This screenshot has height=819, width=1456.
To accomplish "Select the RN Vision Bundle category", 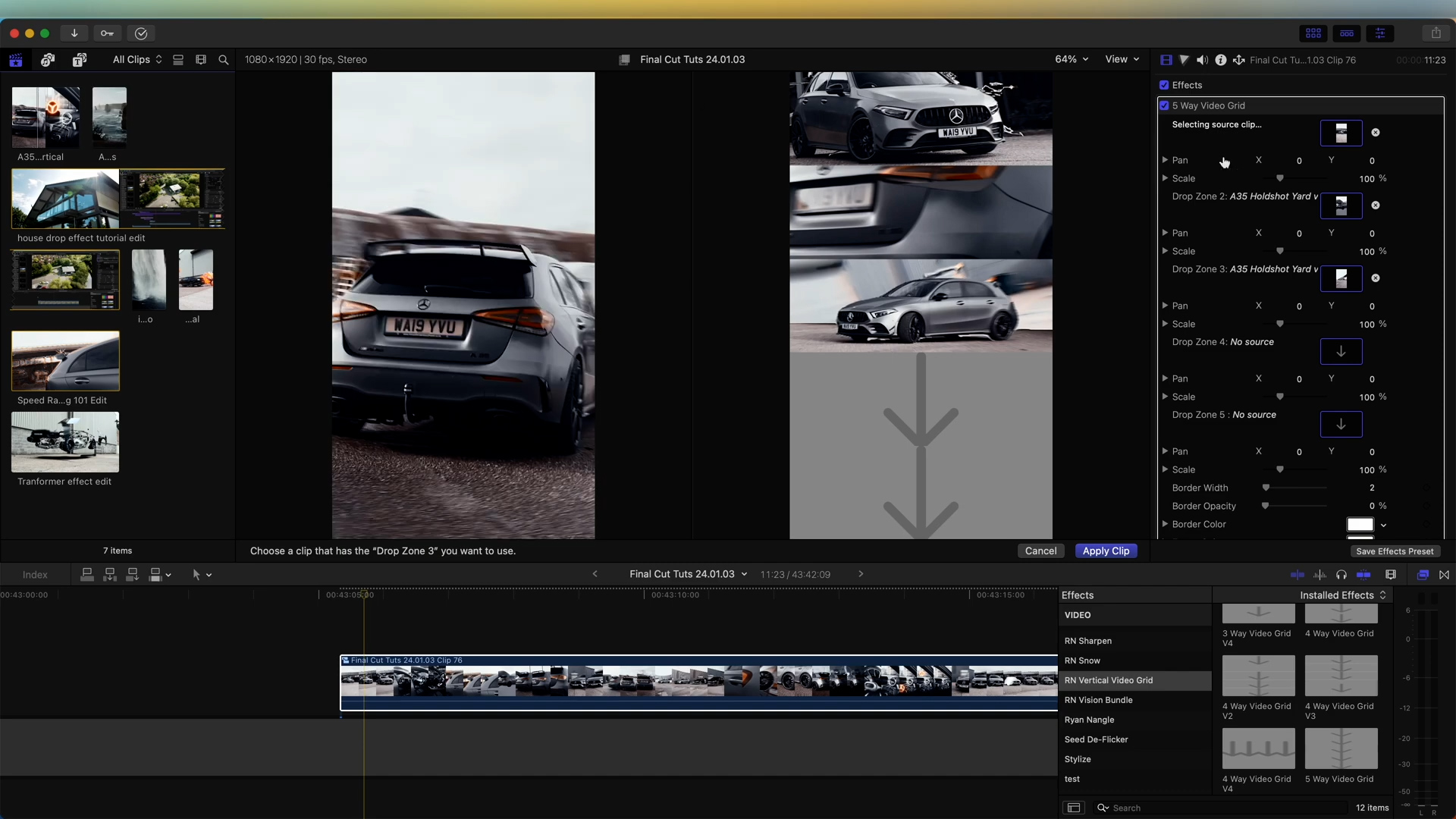I will (1098, 700).
